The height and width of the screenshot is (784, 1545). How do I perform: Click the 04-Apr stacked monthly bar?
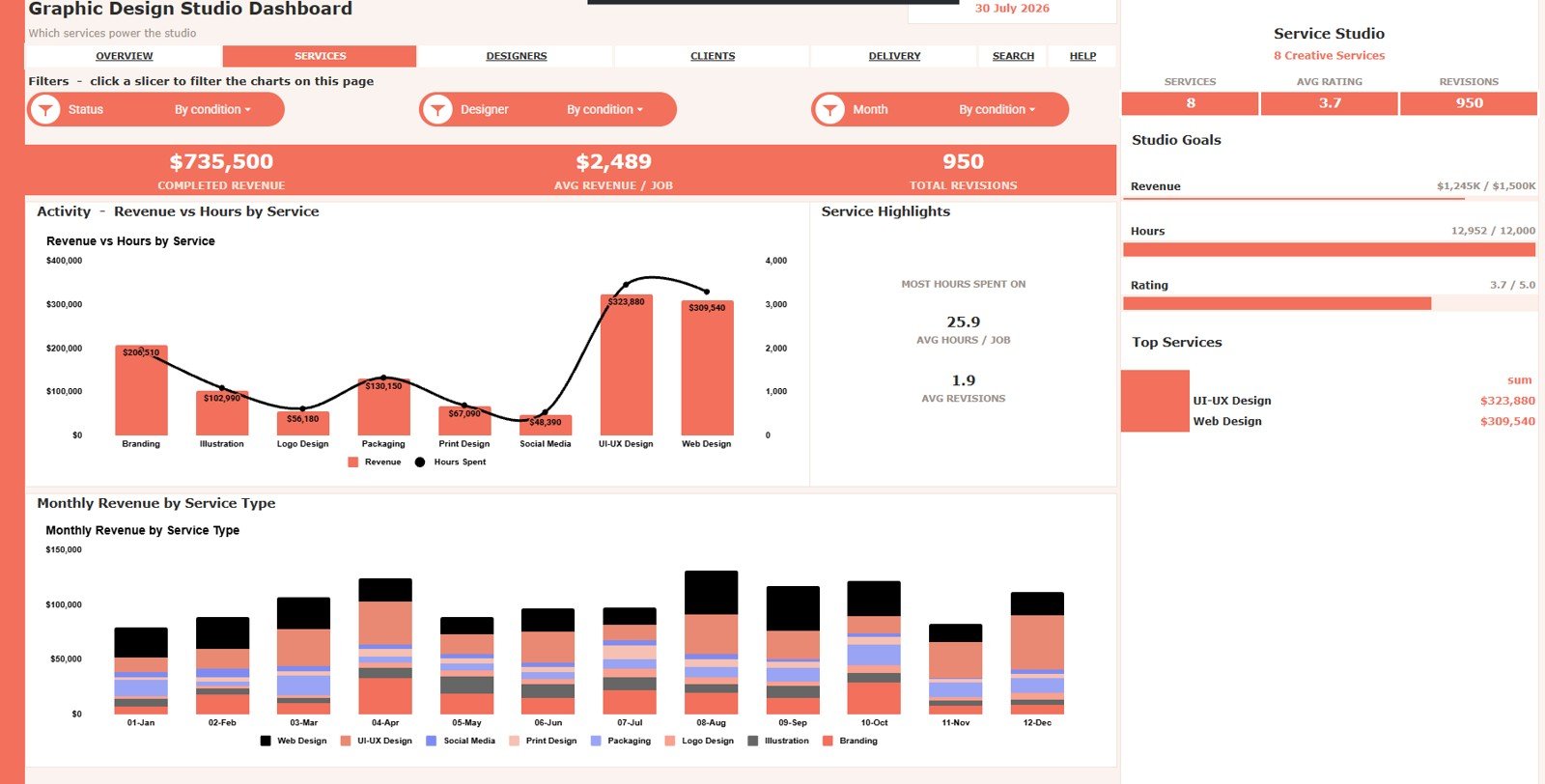click(385, 647)
